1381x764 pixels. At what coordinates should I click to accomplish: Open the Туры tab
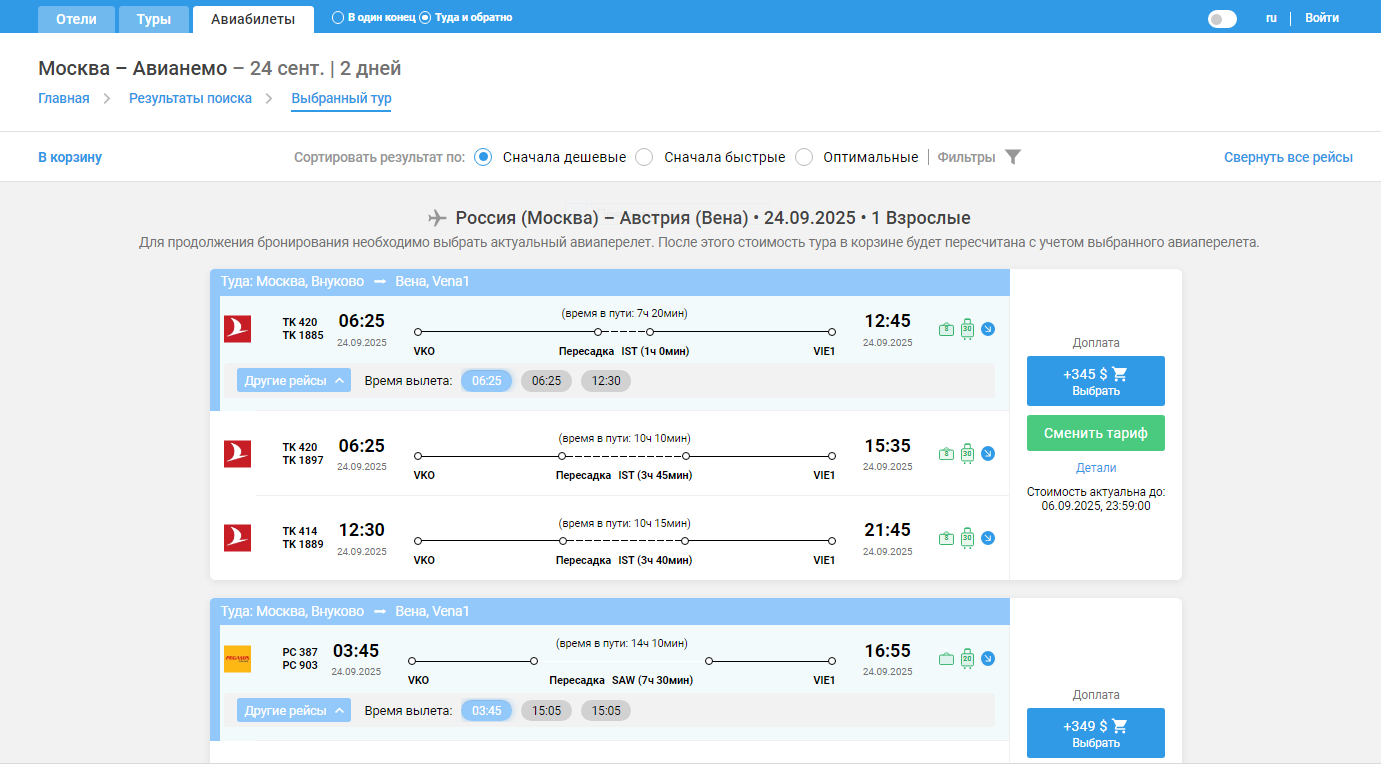click(153, 19)
